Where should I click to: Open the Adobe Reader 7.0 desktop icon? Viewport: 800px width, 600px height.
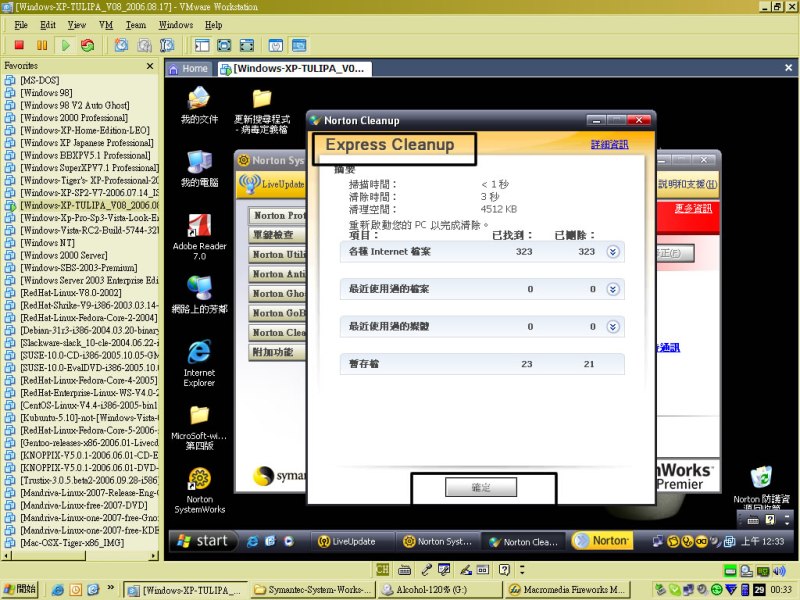199,236
